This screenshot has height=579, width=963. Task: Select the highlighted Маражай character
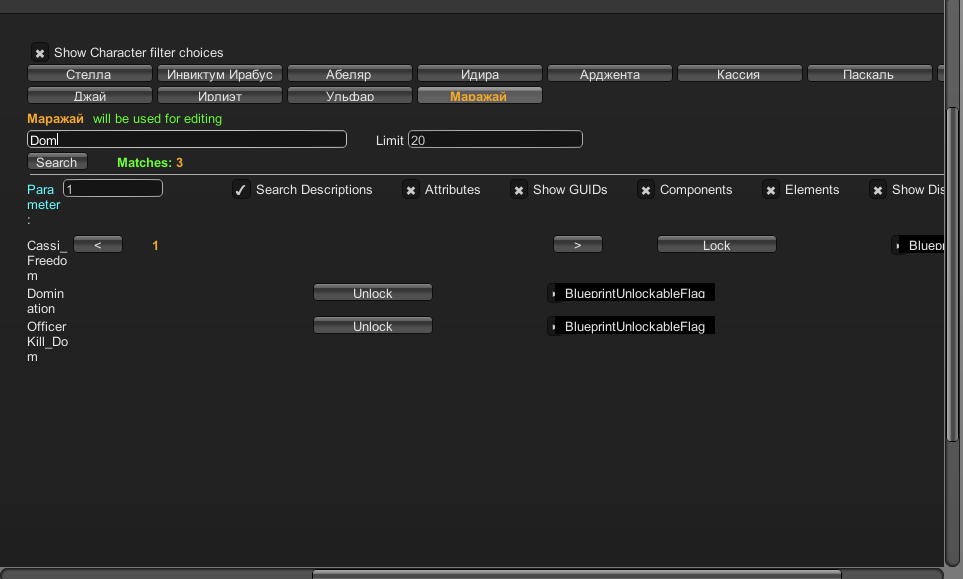[x=479, y=96]
